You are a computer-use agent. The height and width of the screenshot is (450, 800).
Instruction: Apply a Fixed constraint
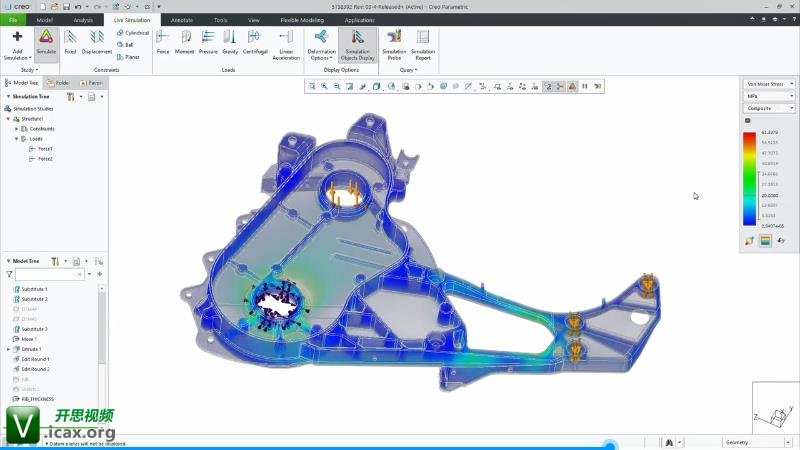[70, 40]
